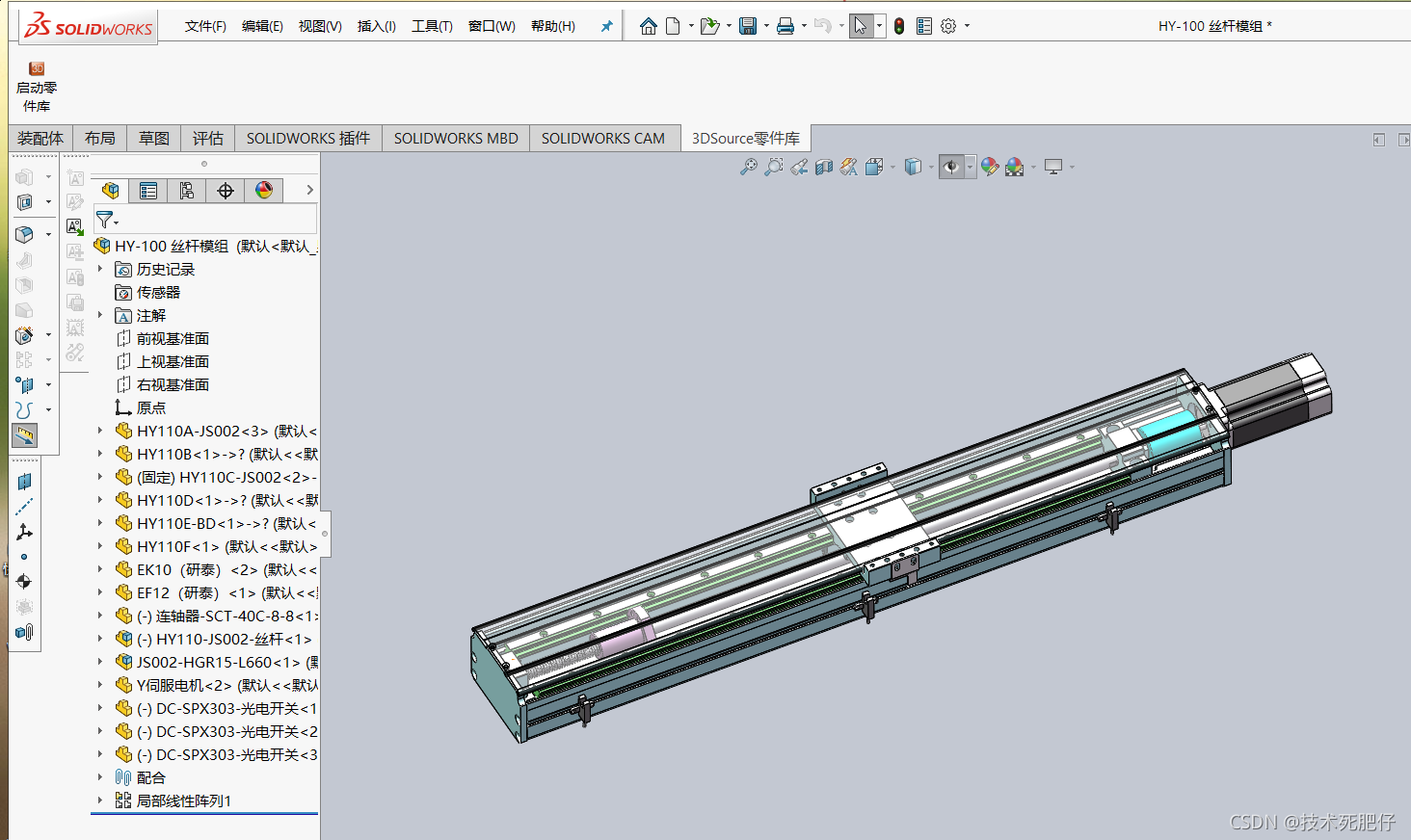Screen dimensions: 1411x840
Task: Click the Dynamic Annotation Views icon
Action: pyautogui.click(x=848, y=167)
